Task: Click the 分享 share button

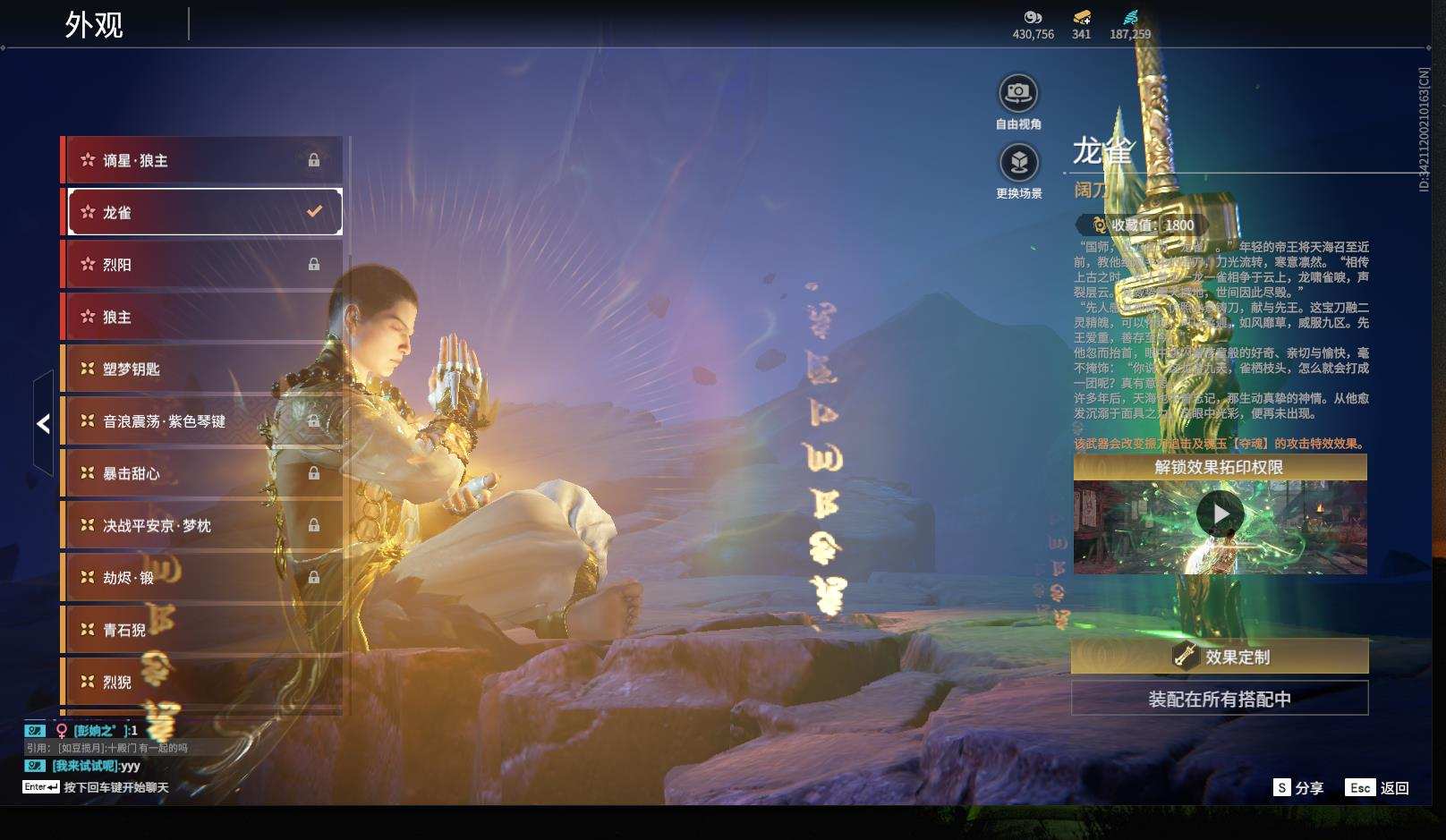Action: click(1298, 787)
